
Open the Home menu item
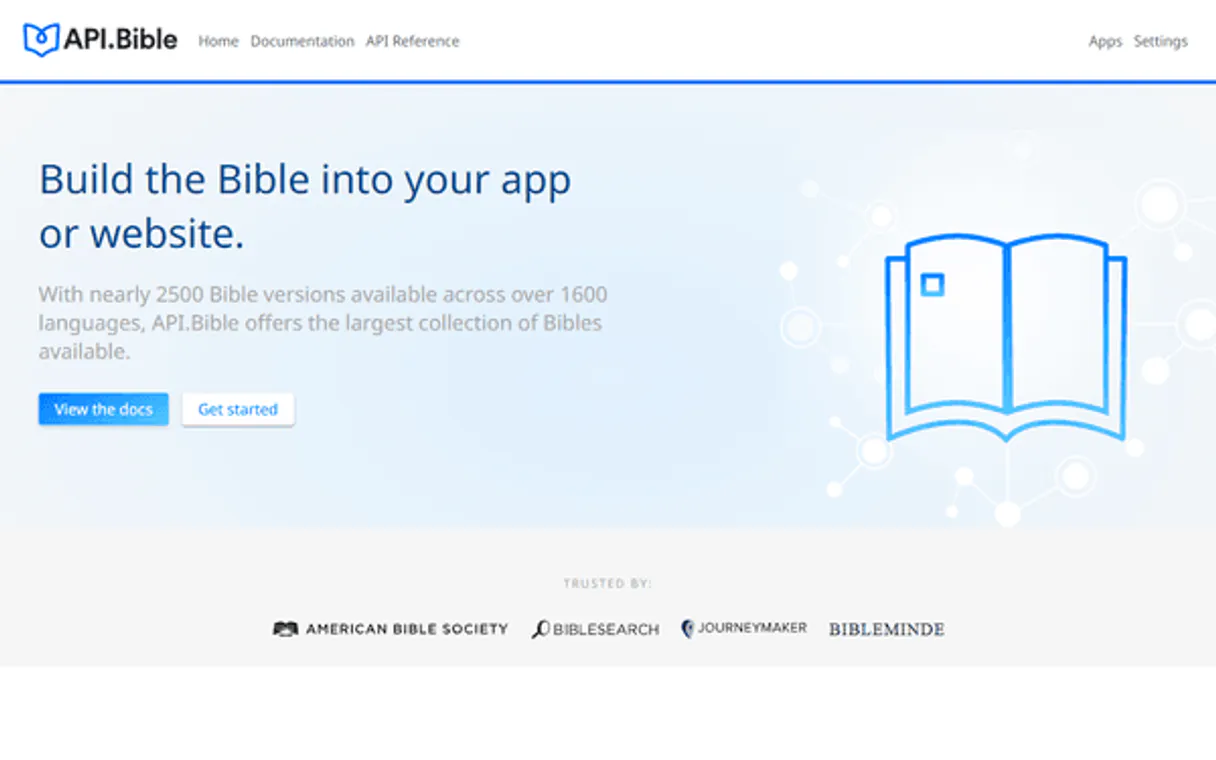tap(218, 41)
